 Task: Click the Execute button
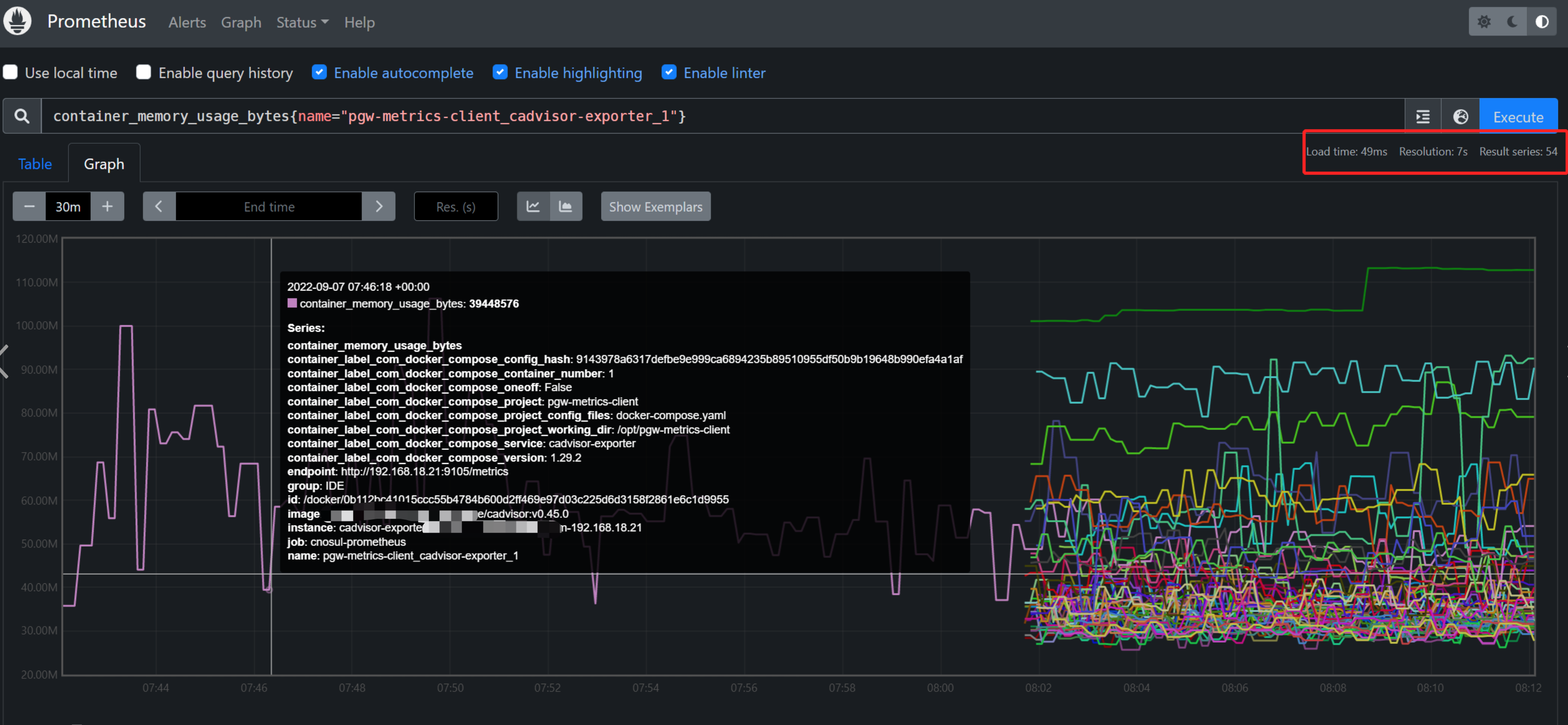1518,116
